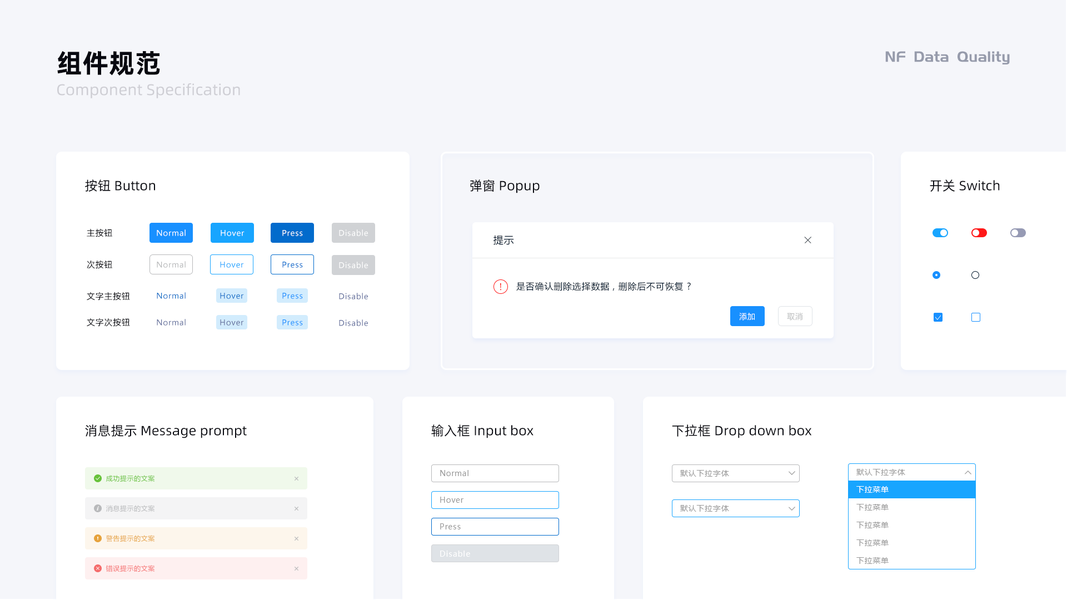Click the NF Data Quality label
Screen dimensions: 1067x600
[x=947, y=57]
